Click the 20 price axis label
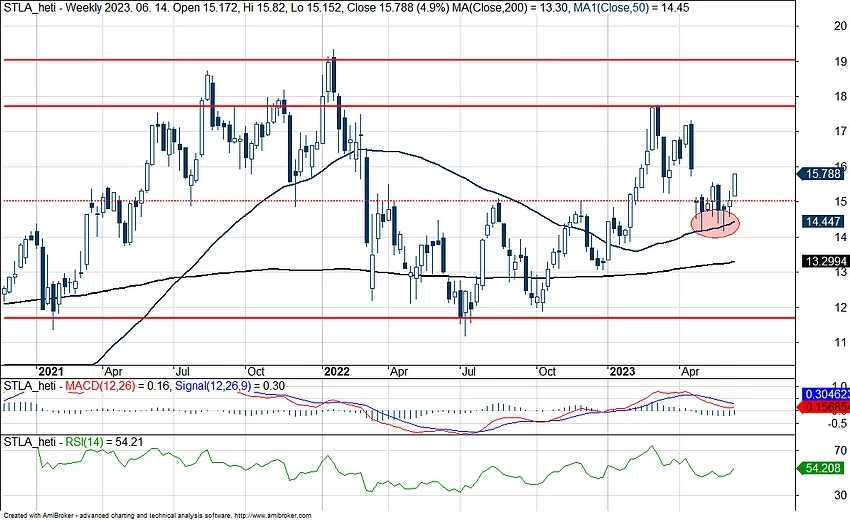Screen dimensions: 850x520 (x=840, y=26)
